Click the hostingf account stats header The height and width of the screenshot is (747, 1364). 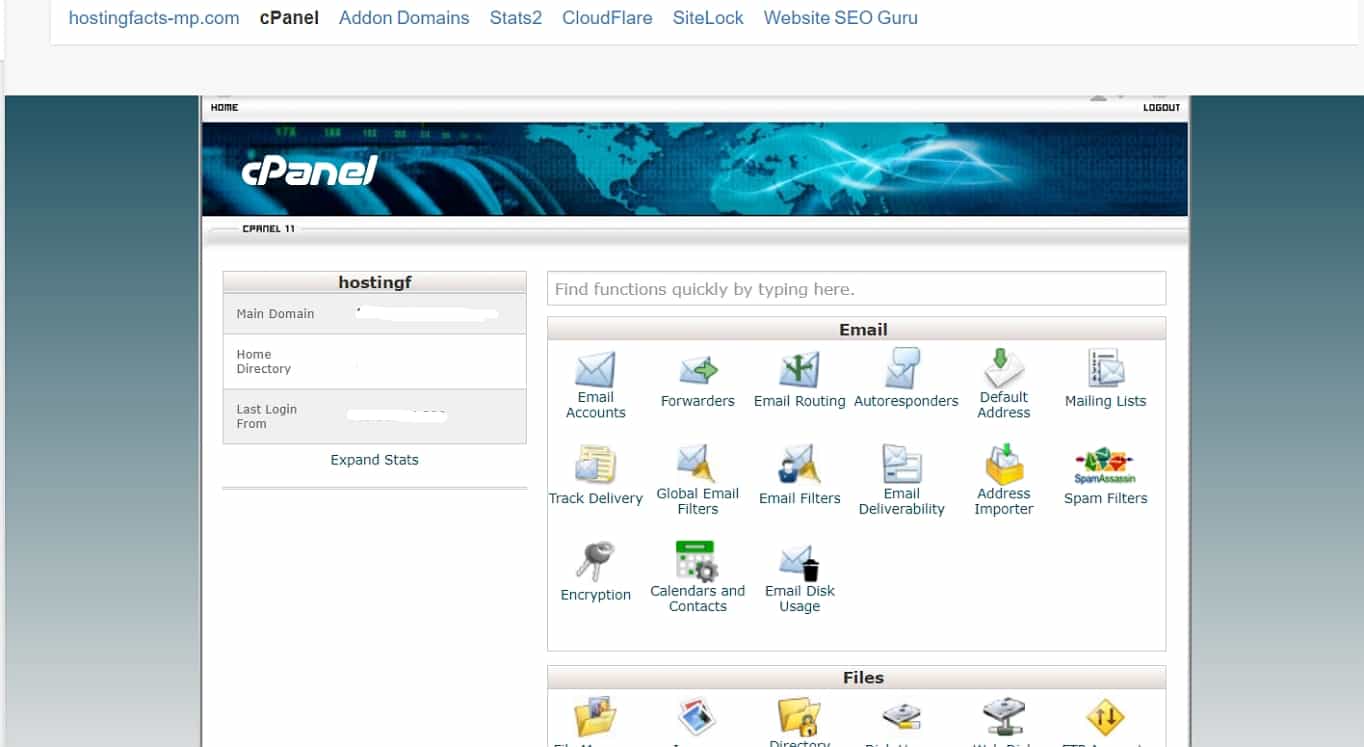pyautogui.click(x=374, y=282)
